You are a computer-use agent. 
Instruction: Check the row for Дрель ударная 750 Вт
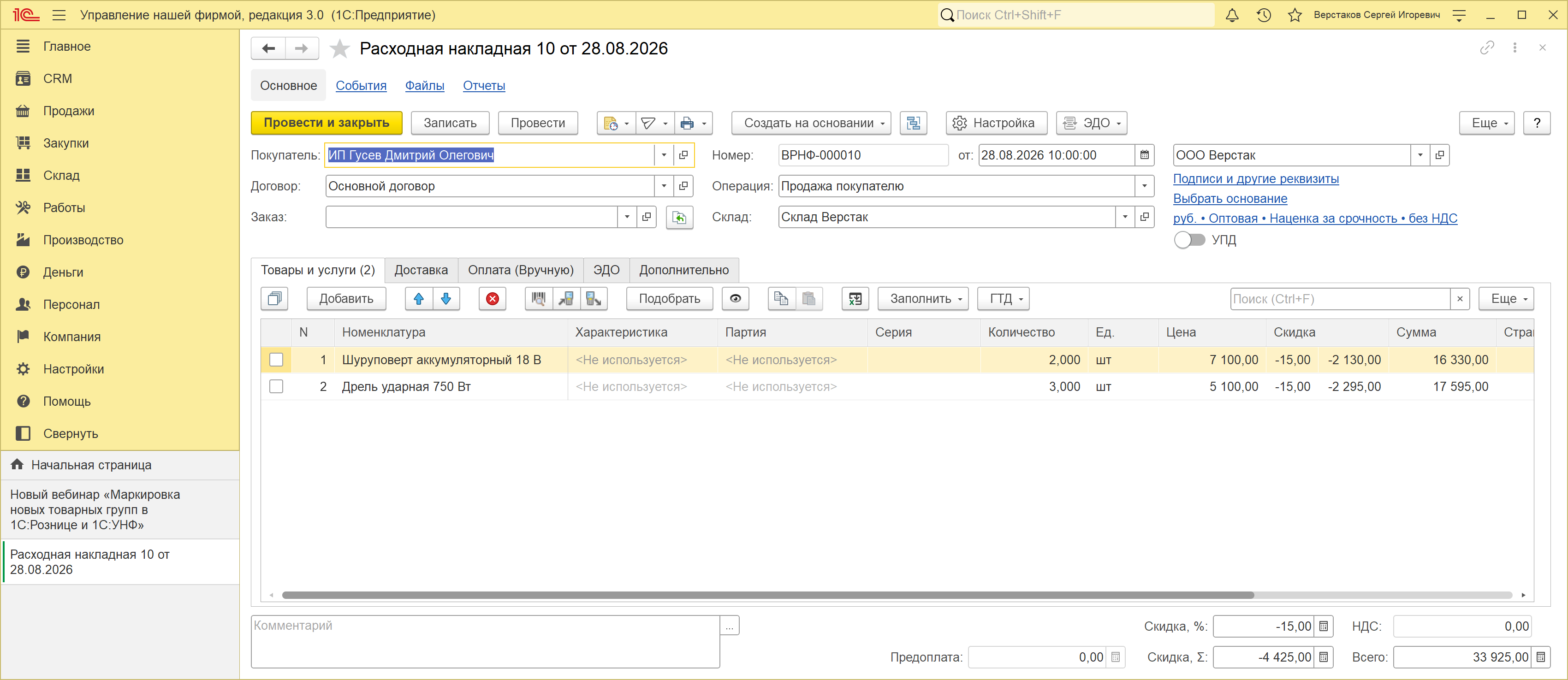pos(276,386)
